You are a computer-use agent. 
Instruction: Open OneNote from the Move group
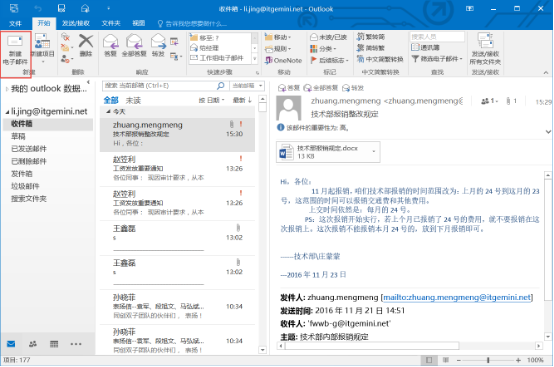(283, 60)
